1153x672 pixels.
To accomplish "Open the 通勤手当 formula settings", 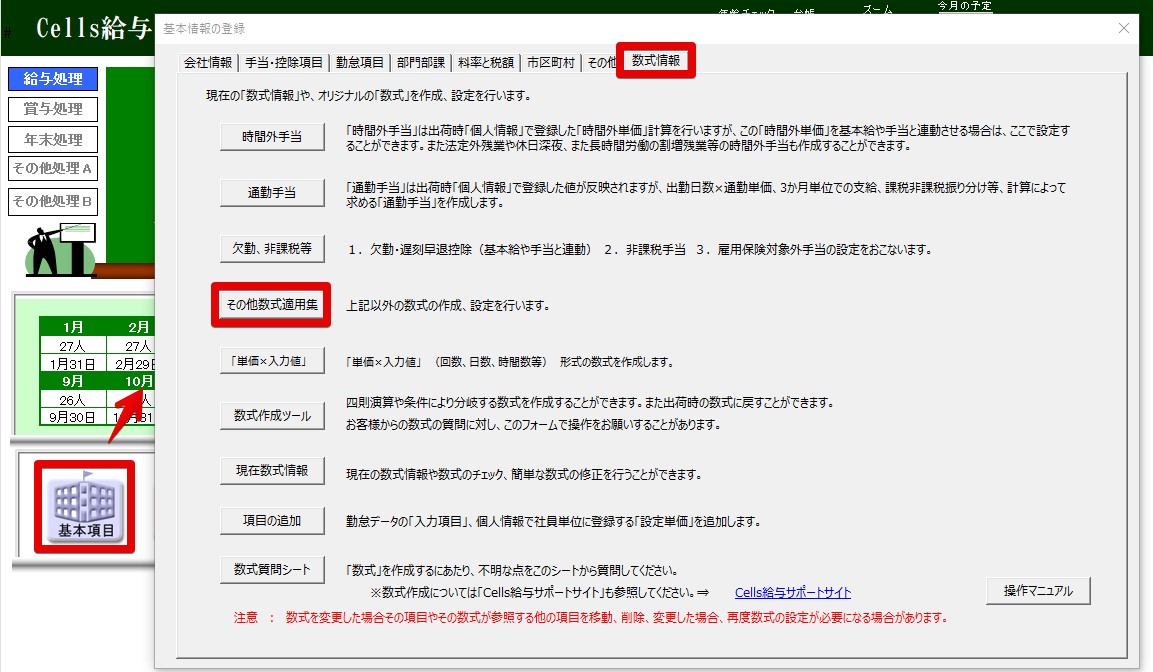I will coord(272,193).
